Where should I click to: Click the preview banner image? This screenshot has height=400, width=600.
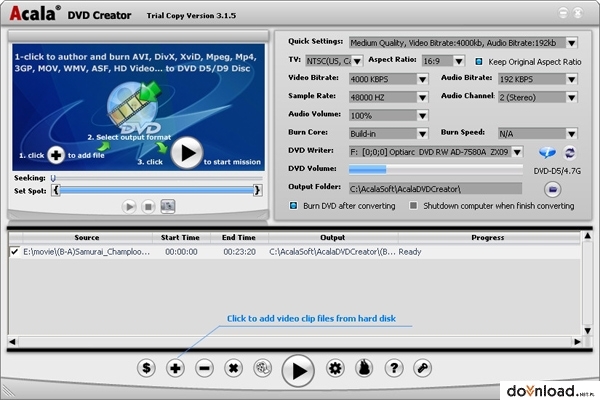pos(138,107)
